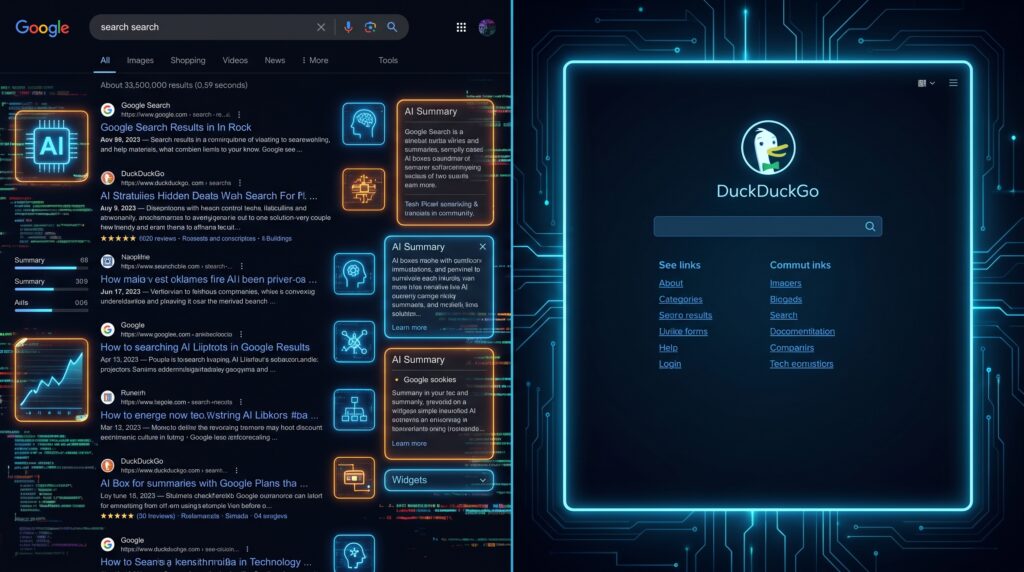The image size is (1024, 572).
Task: Open the Documentation link in DuckDuckGo
Action: pos(802,331)
